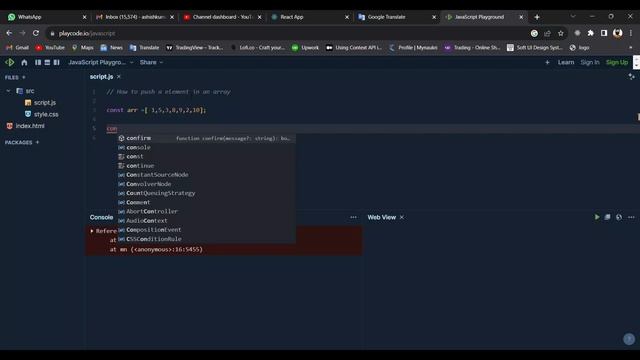The image size is (640, 360).
Task: Choose const from the autocomplete list
Action: click(x=206, y=157)
